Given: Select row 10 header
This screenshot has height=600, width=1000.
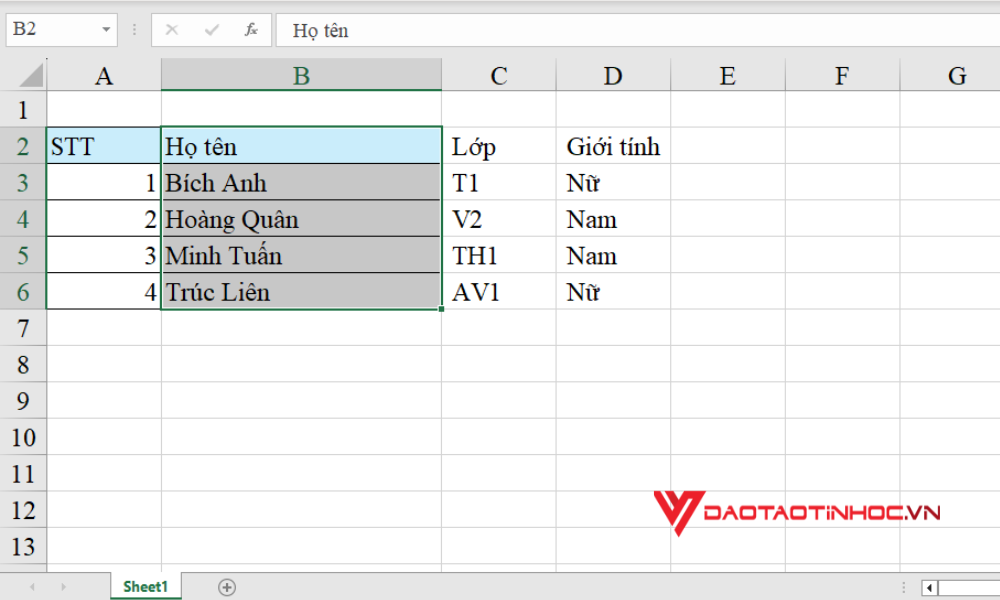Looking at the screenshot, I should (x=23, y=437).
